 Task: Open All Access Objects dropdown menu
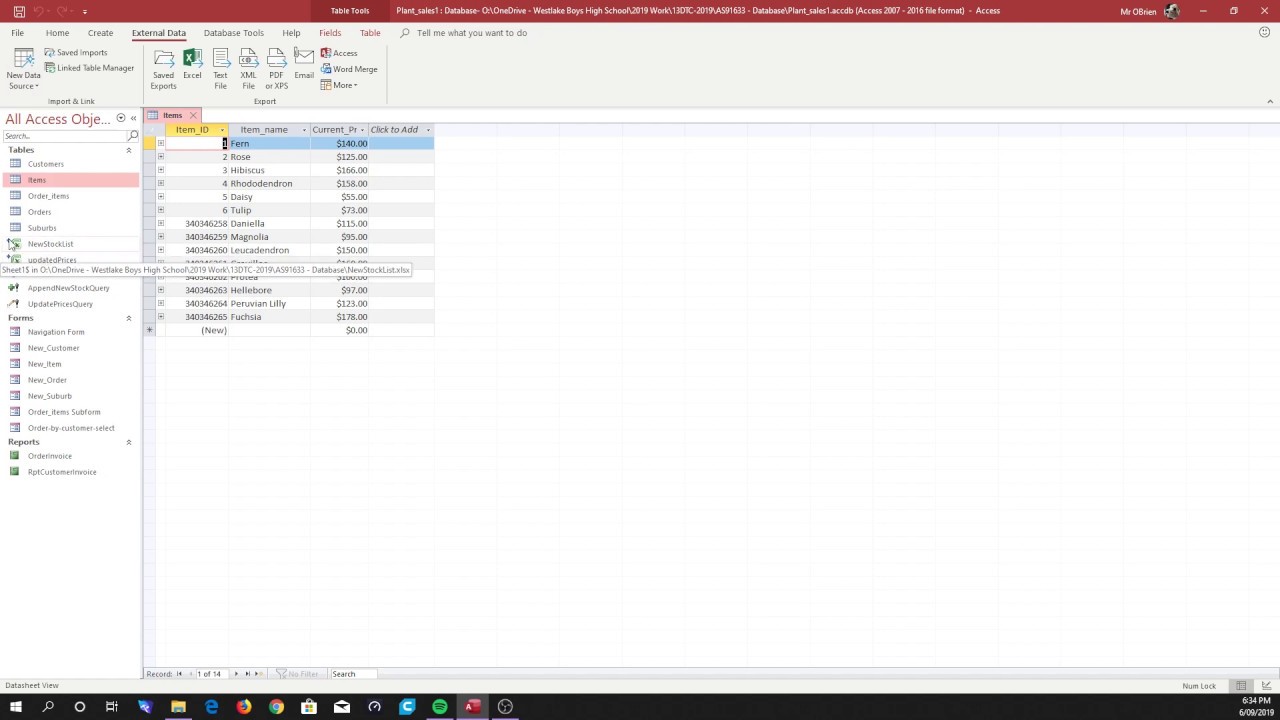pyautogui.click(x=121, y=118)
